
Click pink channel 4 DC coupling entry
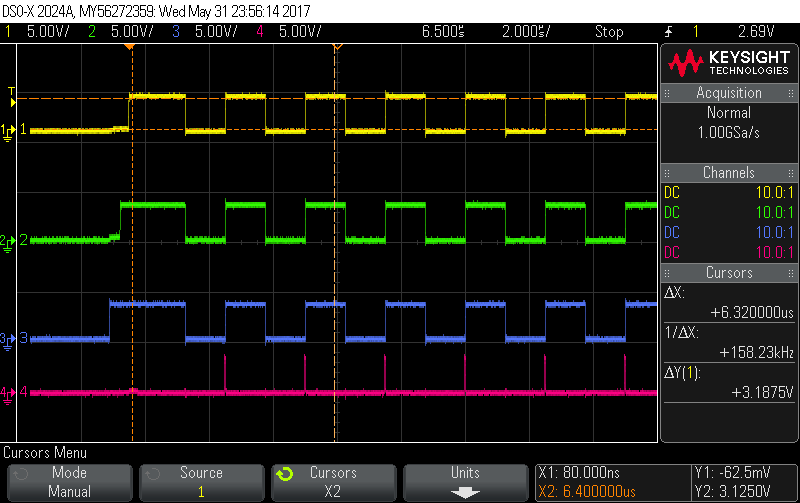(729, 252)
